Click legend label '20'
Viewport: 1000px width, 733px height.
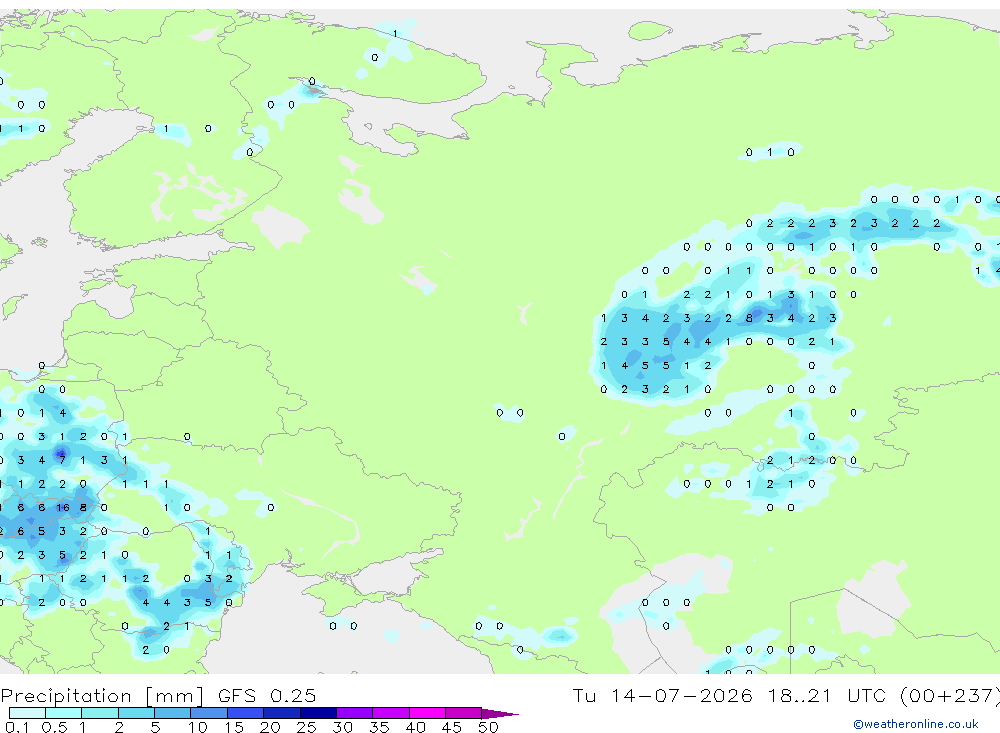270,727
